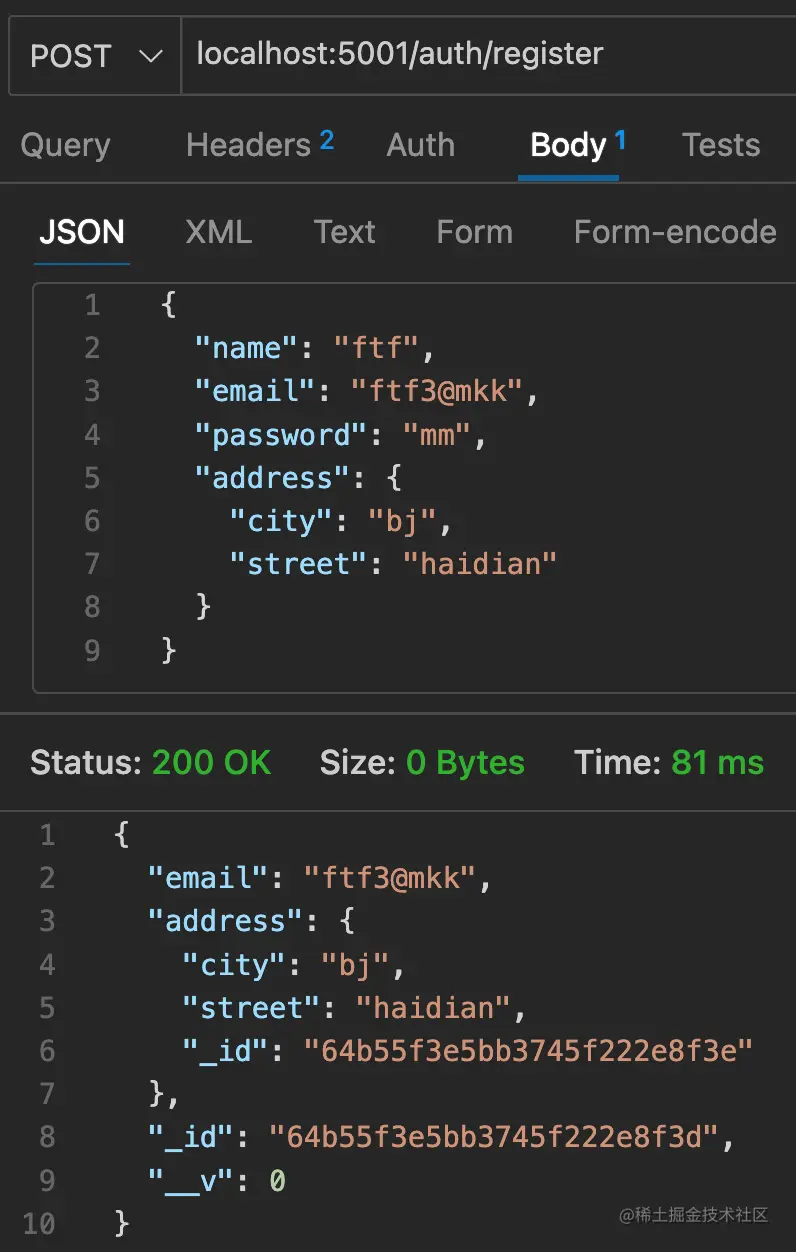Click the 200 OK status text

tap(211, 763)
